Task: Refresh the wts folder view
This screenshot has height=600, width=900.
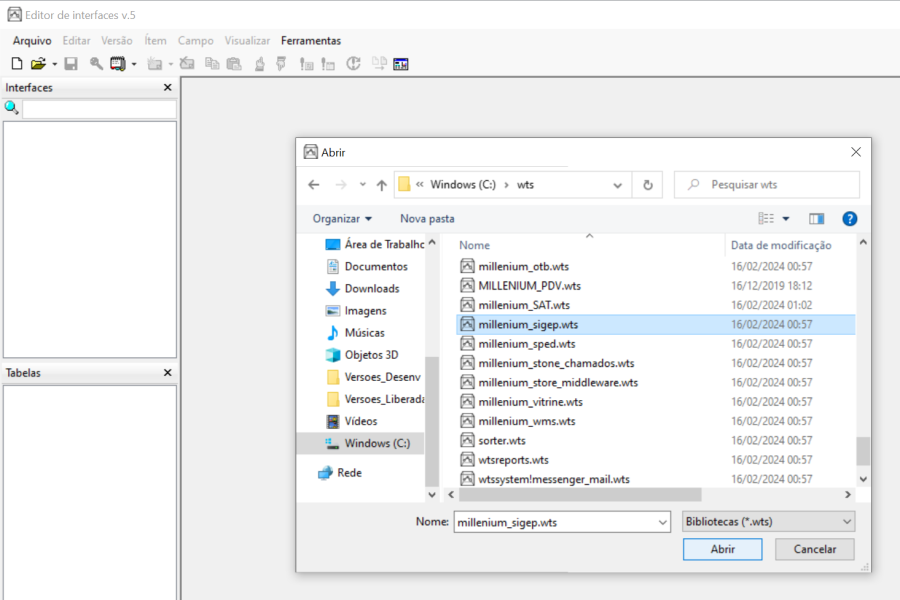Action: click(647, 185)
